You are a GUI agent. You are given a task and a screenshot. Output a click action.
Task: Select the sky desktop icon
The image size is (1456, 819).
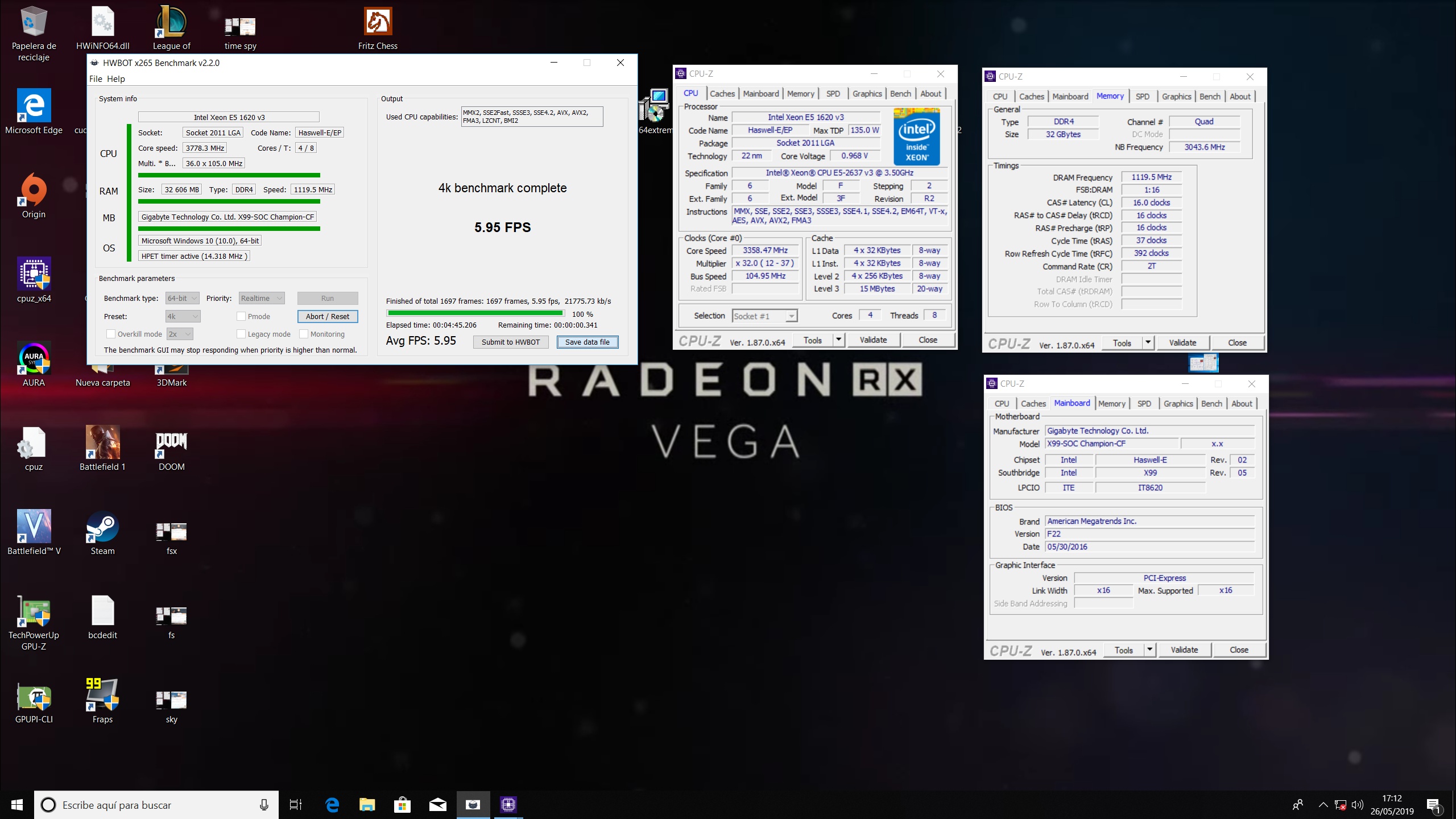point(171,706)
